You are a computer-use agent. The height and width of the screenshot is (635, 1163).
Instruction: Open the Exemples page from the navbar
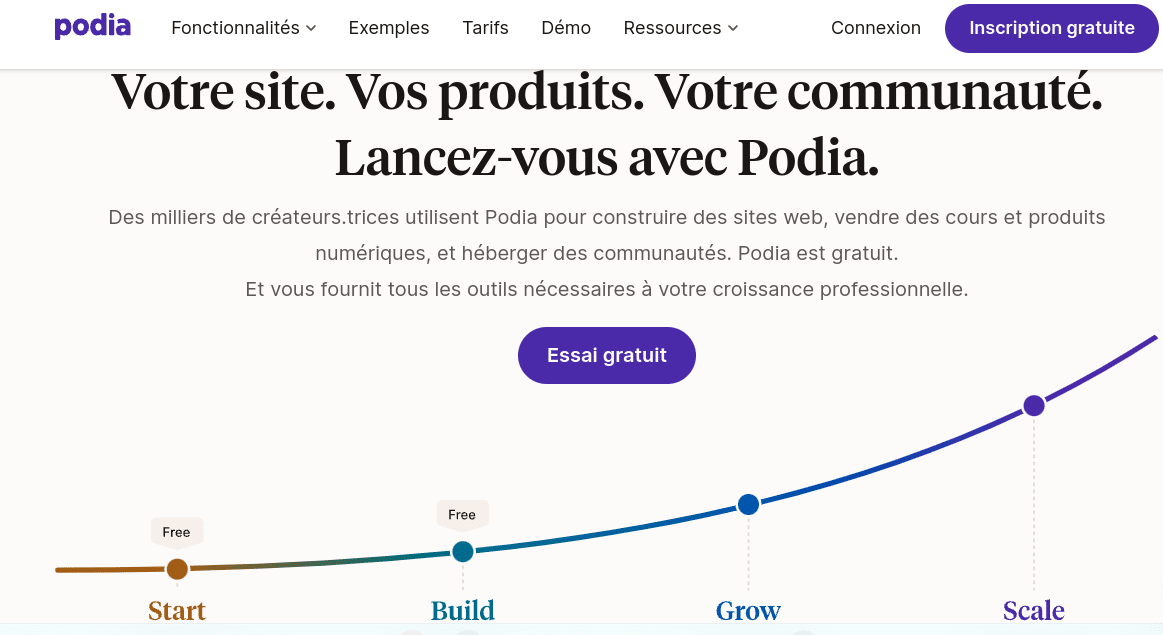tap(389, 28)
